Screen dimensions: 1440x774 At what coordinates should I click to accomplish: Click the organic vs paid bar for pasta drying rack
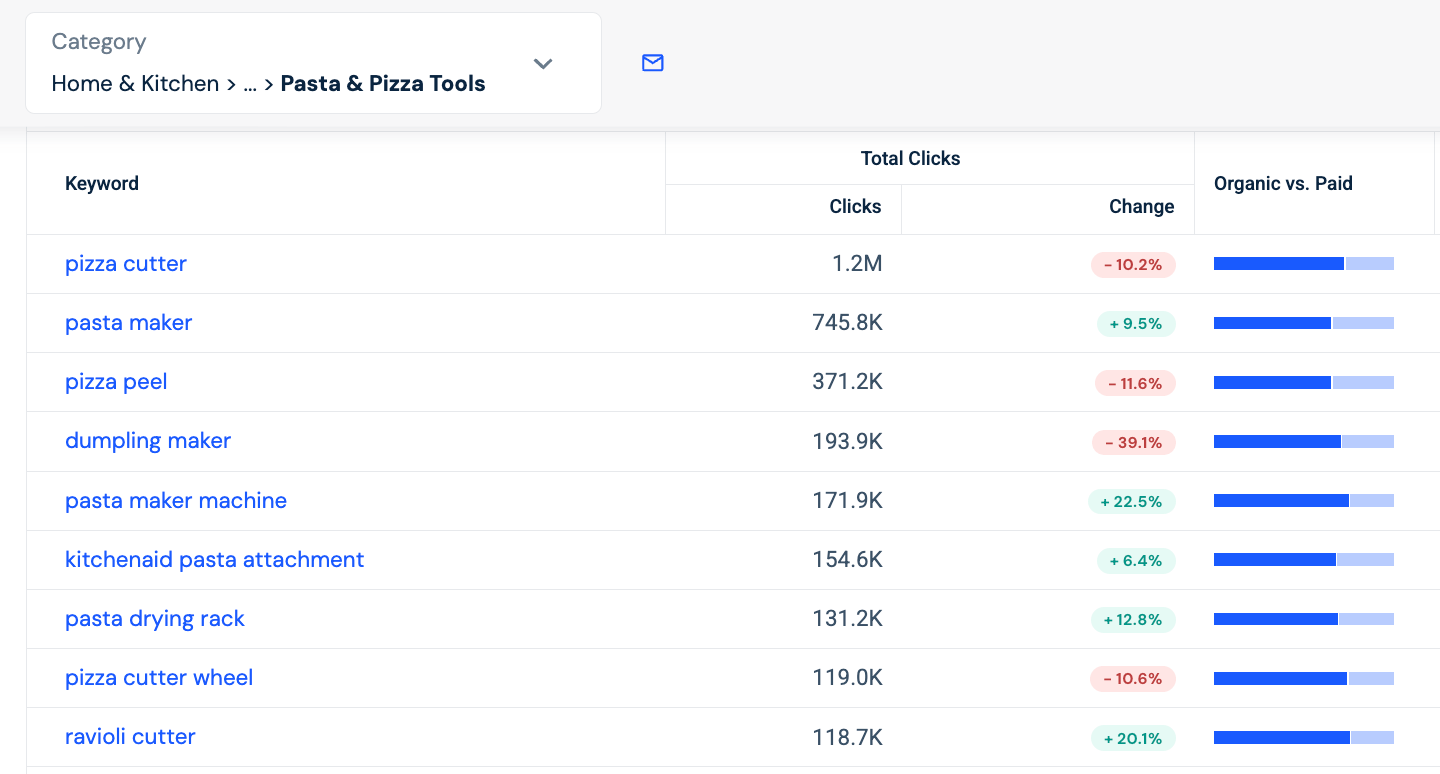click(x=1303, y=619)
